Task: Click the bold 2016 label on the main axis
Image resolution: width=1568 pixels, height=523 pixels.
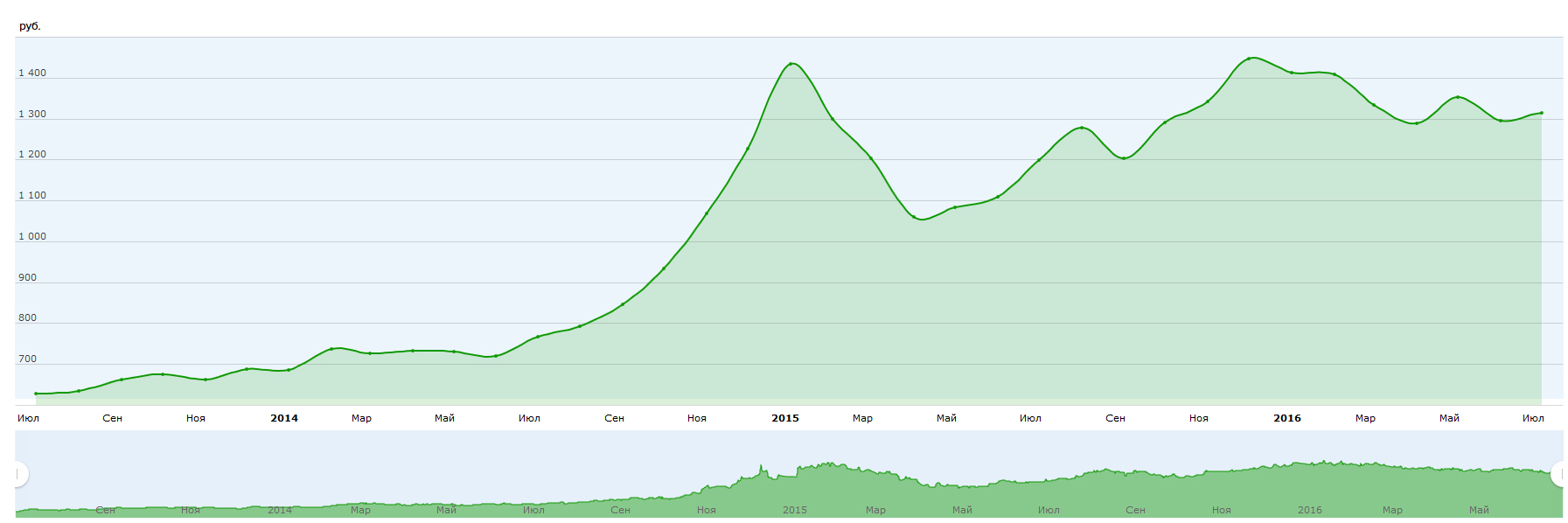Action: tap(1287, 418)
